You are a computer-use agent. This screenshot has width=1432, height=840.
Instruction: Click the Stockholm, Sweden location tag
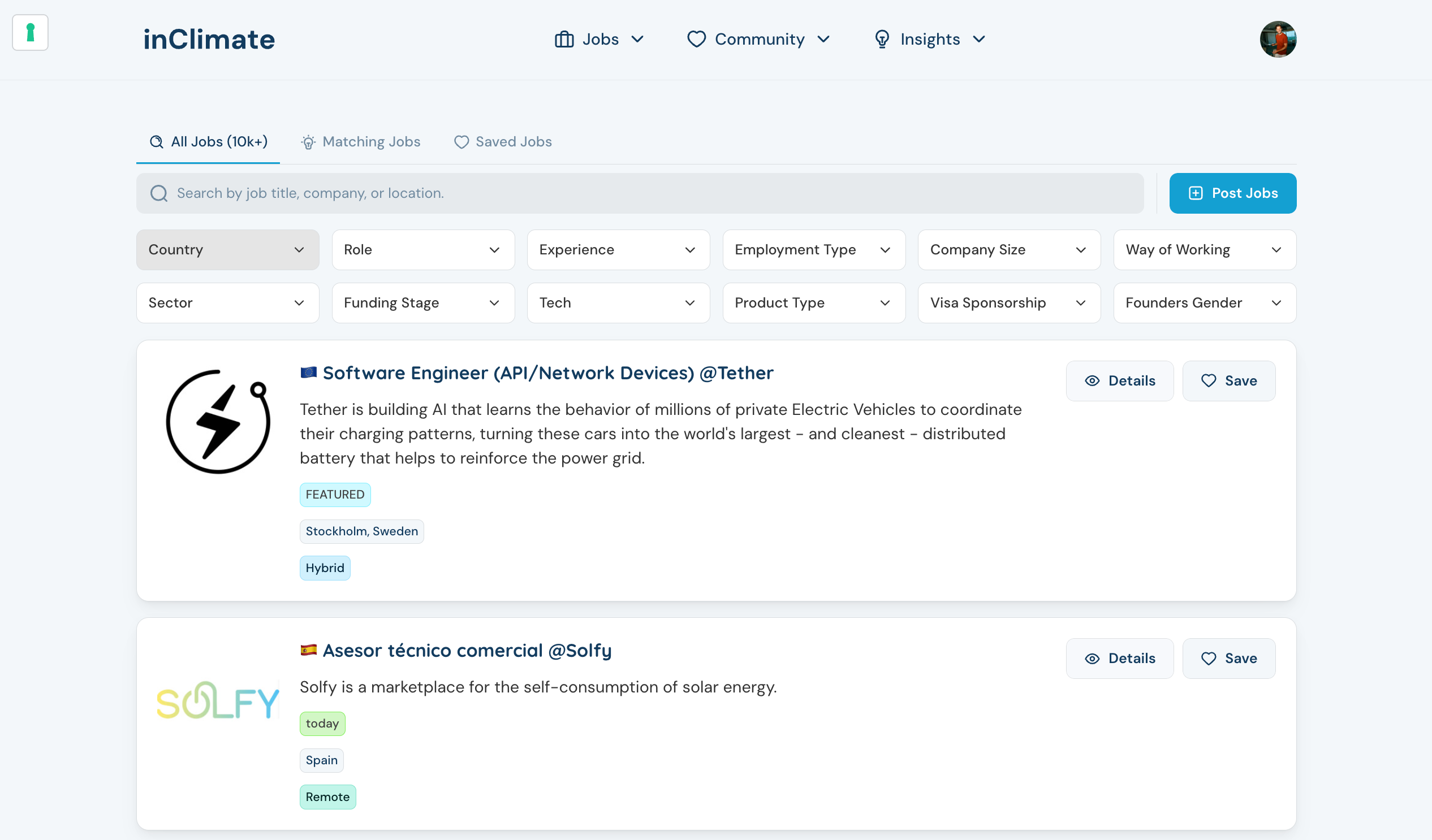point(362,531)
